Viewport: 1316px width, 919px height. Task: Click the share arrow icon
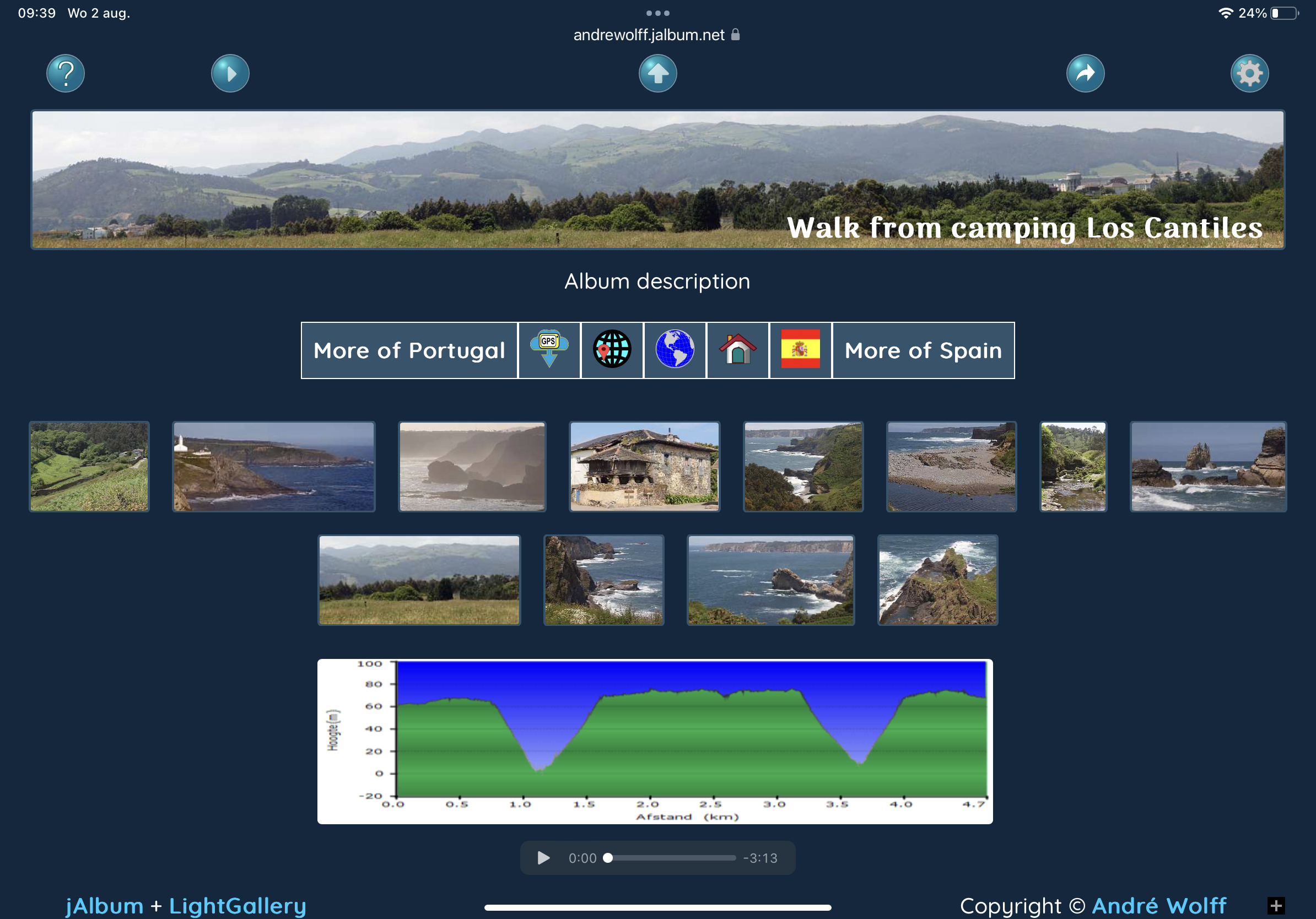(1085, 73)
